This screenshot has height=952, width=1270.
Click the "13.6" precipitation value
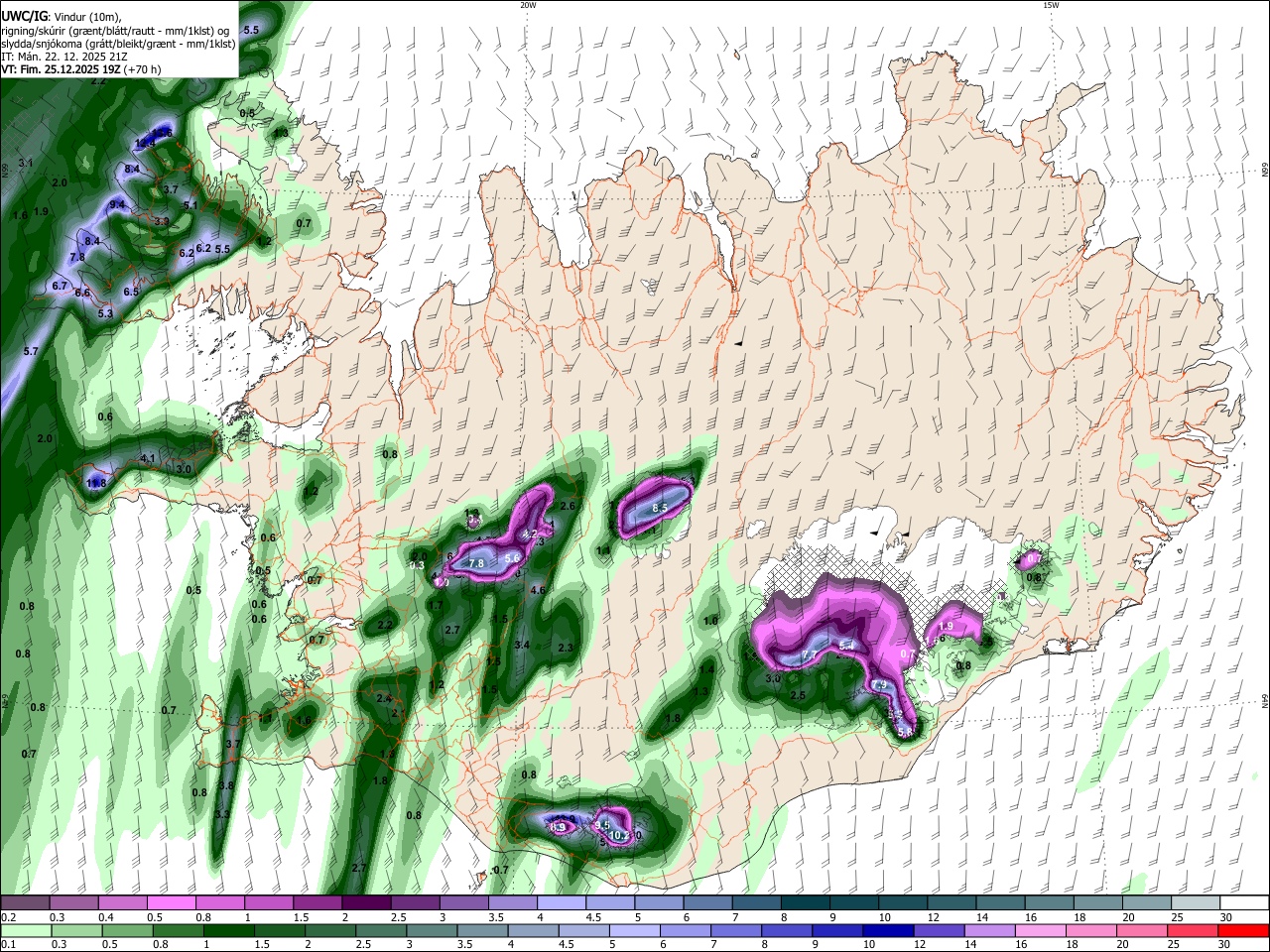pos(162,132)
